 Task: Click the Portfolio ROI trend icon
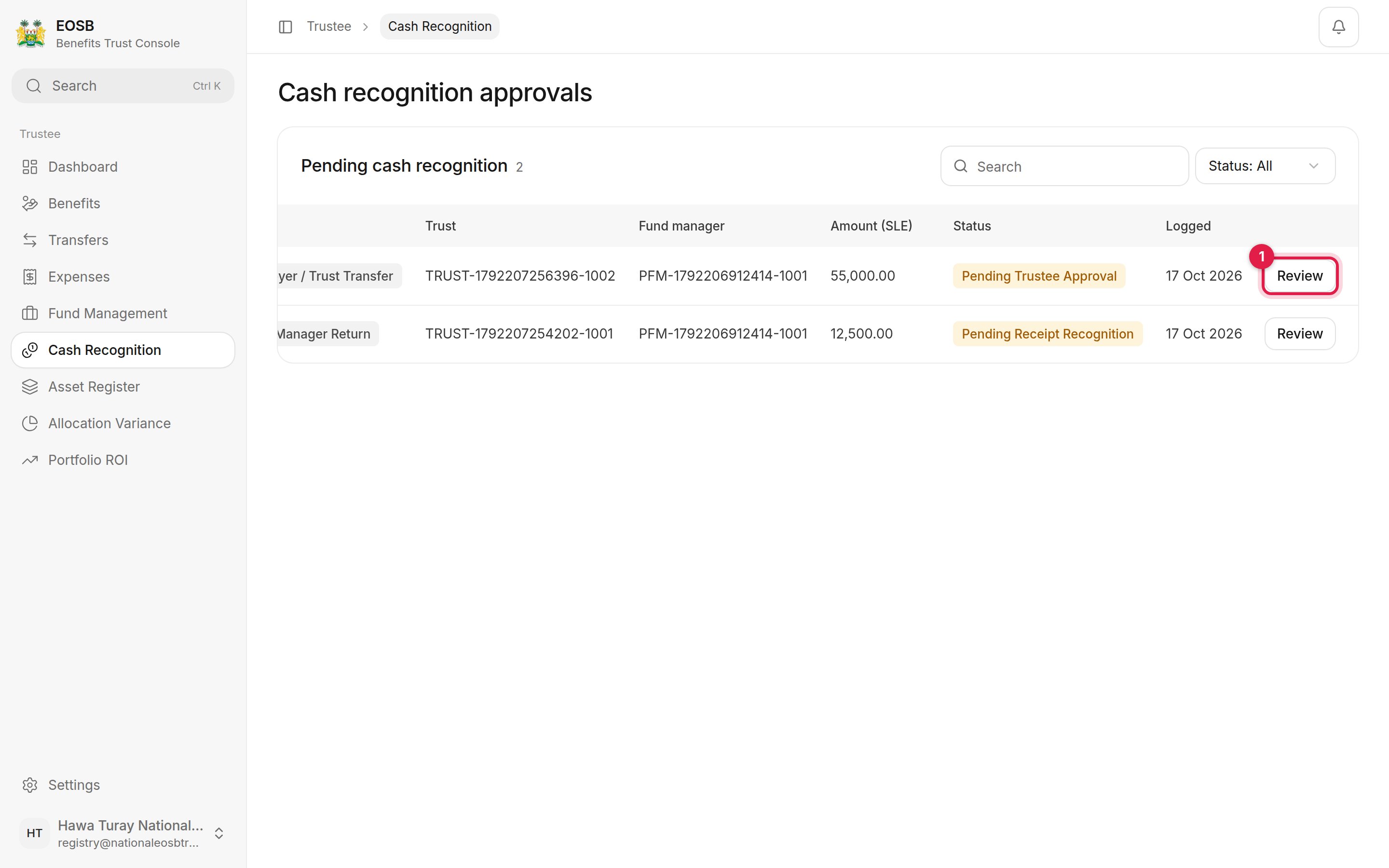(30, 460)
